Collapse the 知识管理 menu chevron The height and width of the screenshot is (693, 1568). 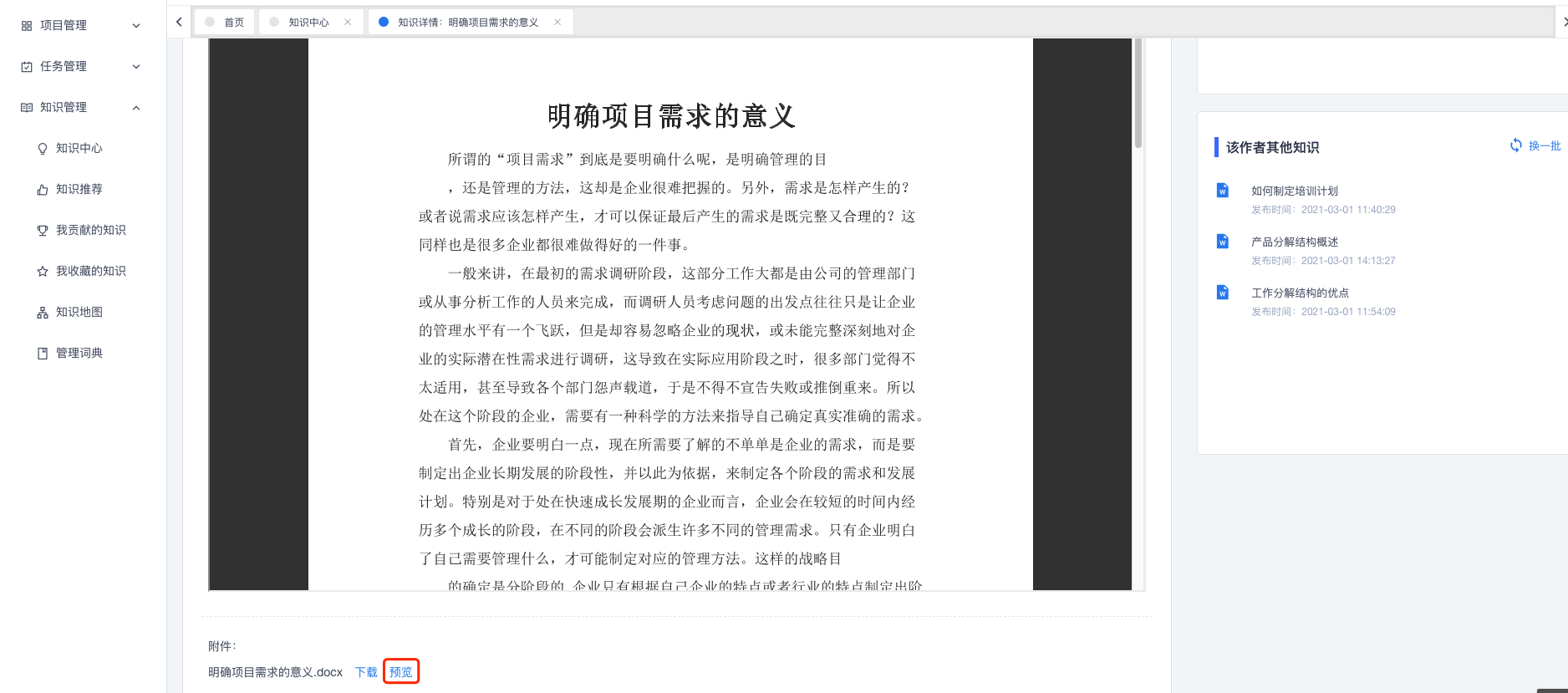pyautogui.click(x=136, y=108)
